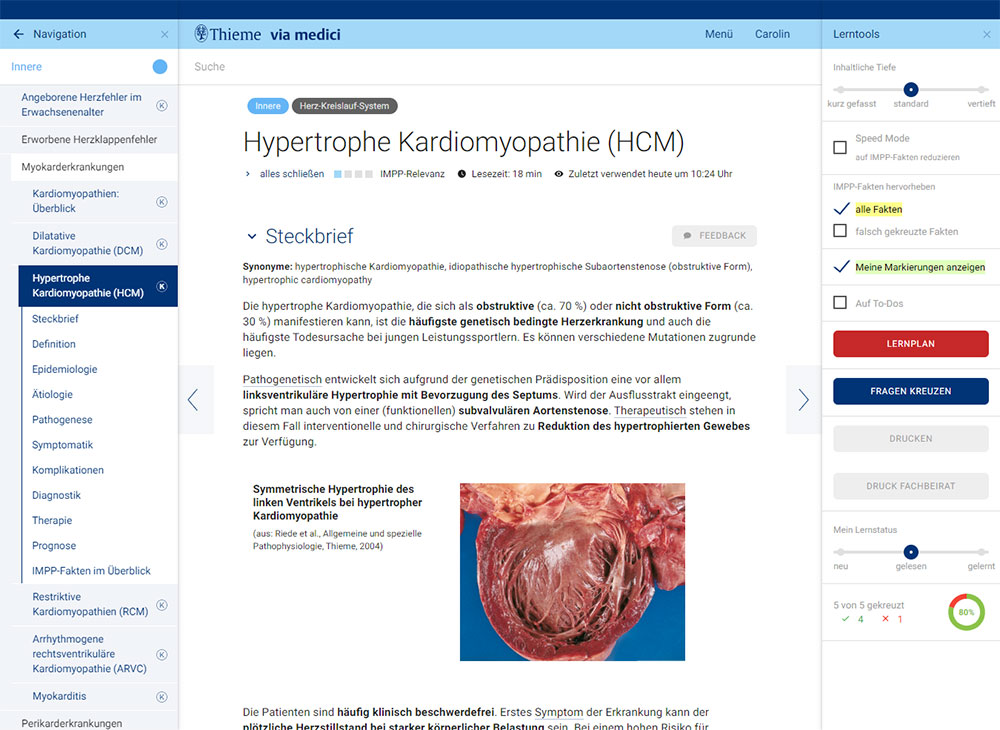Open IMPP-Fakten im Überblick in sidebar
The height and width of the screenshot is (730, 1000).
(x=91, y=571)
